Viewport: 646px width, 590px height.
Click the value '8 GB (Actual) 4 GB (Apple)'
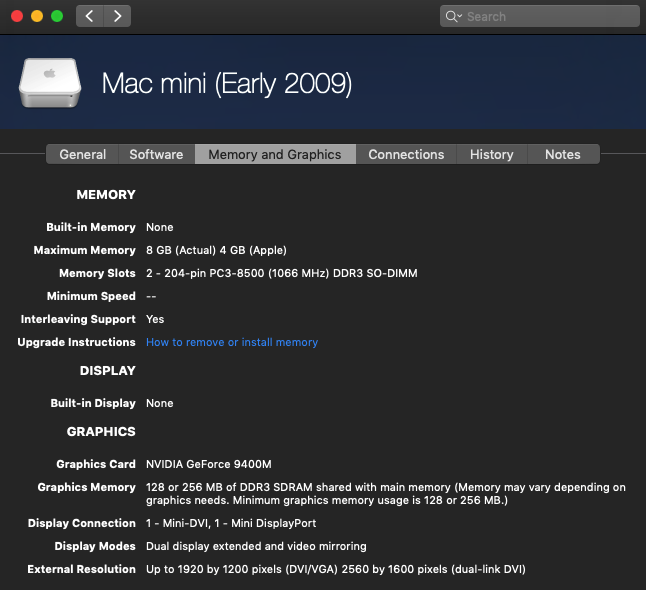(x=216, y=250)
